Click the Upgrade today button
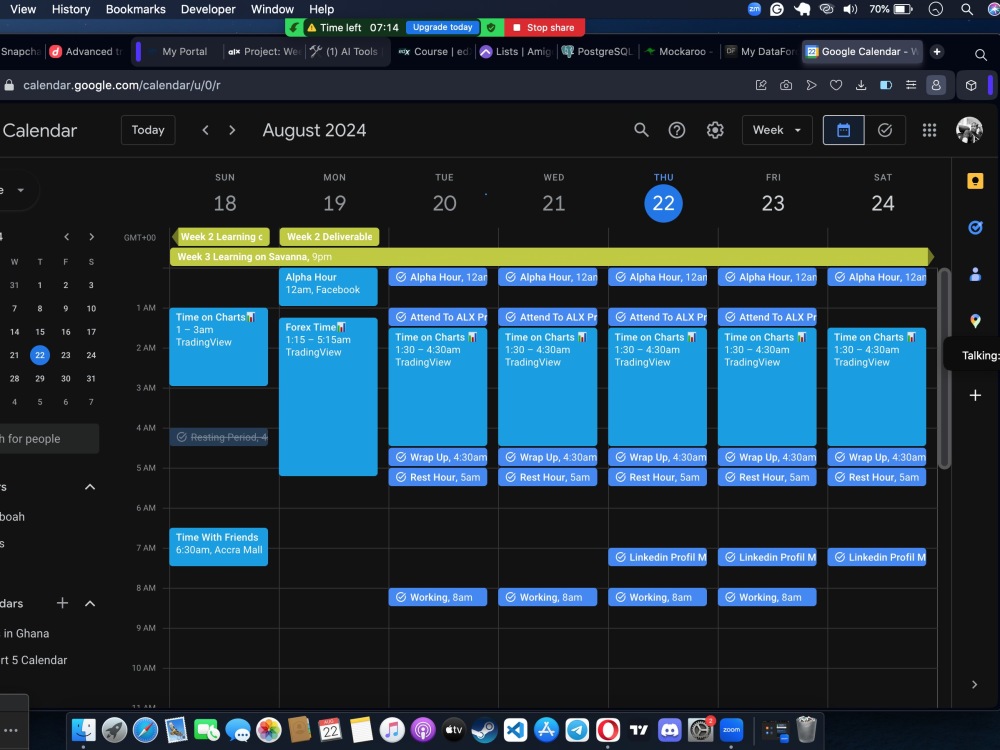The image size is (1000, 750). coord(442,27)
